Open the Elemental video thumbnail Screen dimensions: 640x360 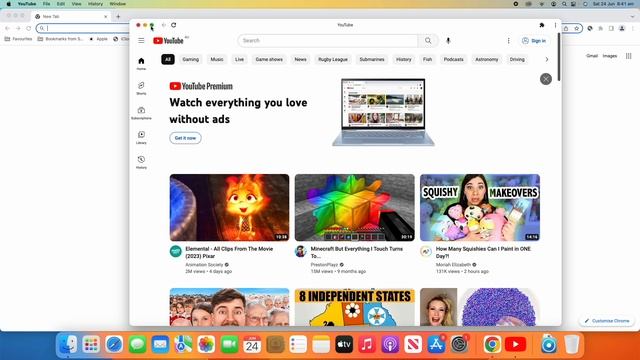click(229, 207)
